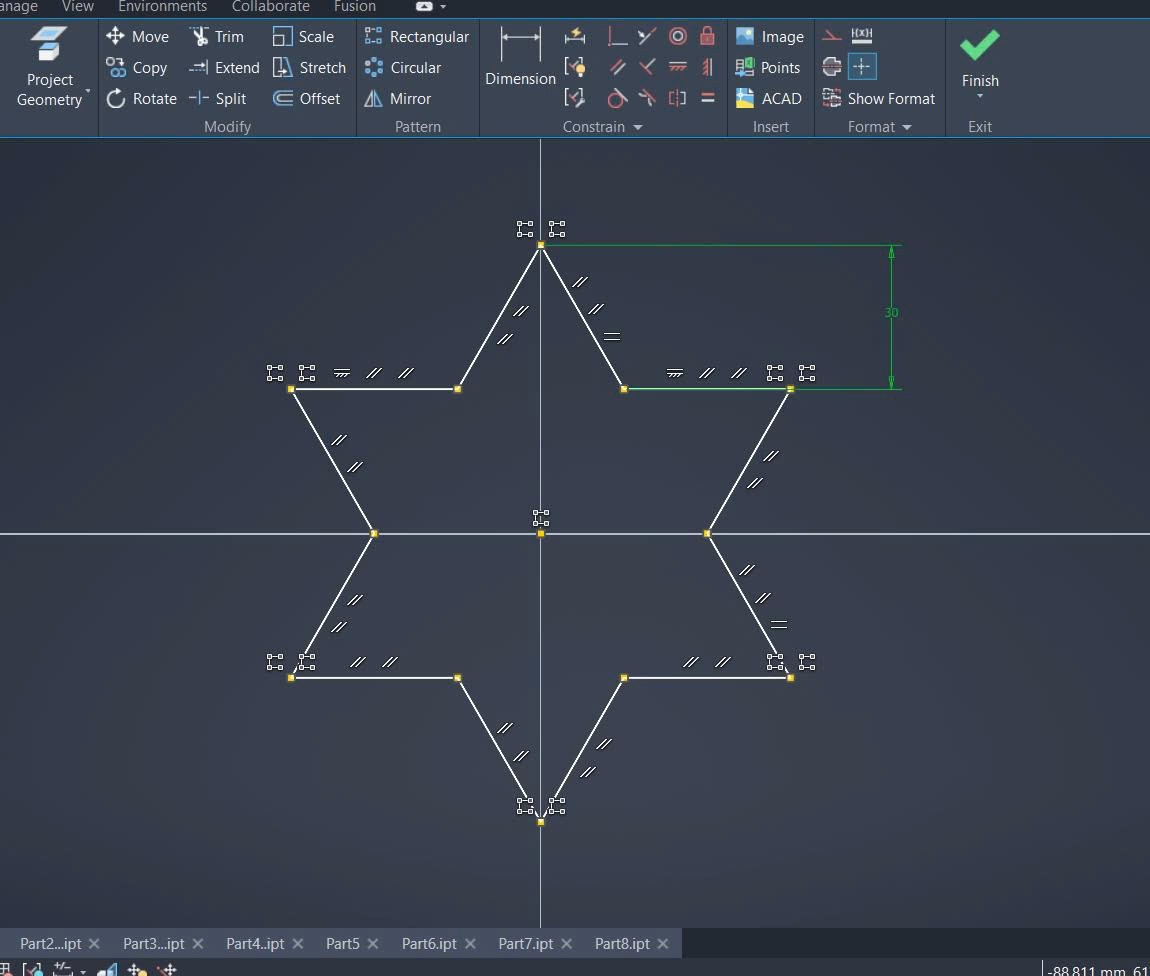Viewport: 1150px width, 976px height.
Task: Apply the Fix lock constraint
Action: (707, 37)
